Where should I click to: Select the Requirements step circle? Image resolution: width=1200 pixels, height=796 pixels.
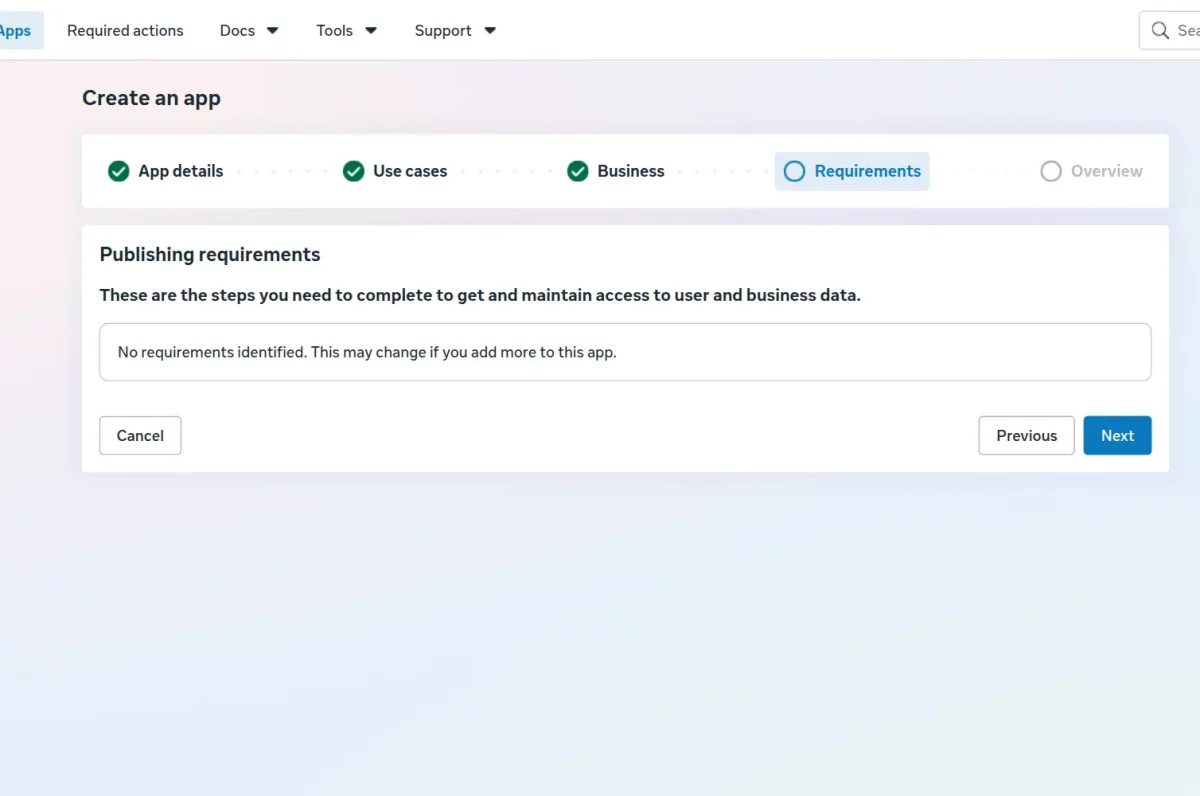tap(794, 171)
